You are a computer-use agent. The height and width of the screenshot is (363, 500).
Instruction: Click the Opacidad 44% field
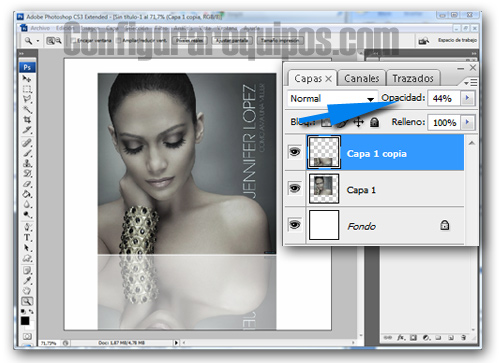(444, 98)
